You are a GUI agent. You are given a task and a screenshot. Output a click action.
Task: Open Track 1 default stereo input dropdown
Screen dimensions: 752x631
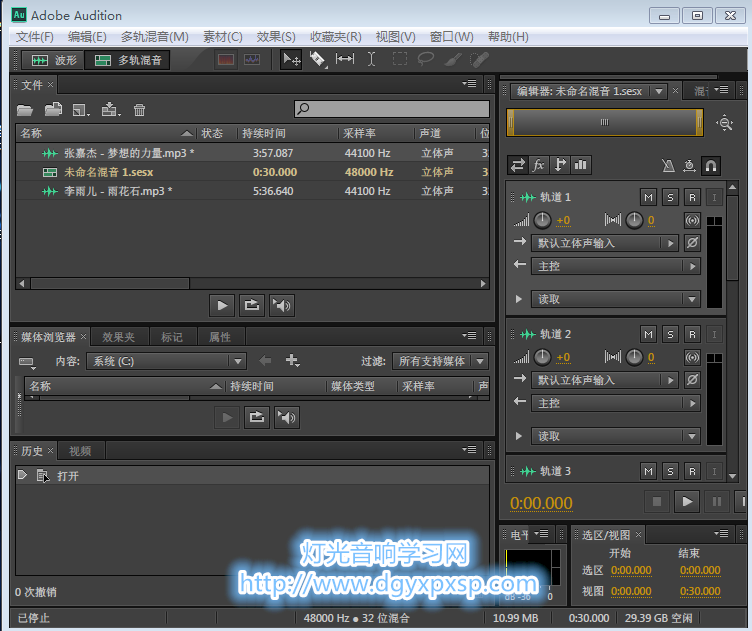point(605,243)
